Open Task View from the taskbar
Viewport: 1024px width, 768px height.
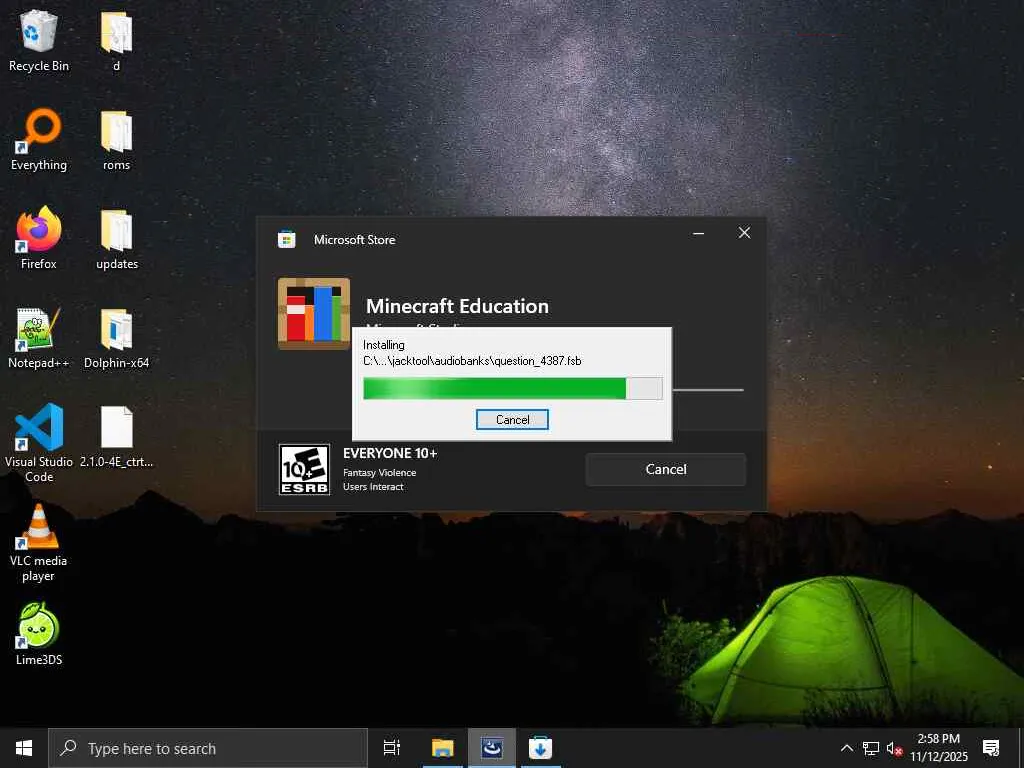(x=392, y=748)
